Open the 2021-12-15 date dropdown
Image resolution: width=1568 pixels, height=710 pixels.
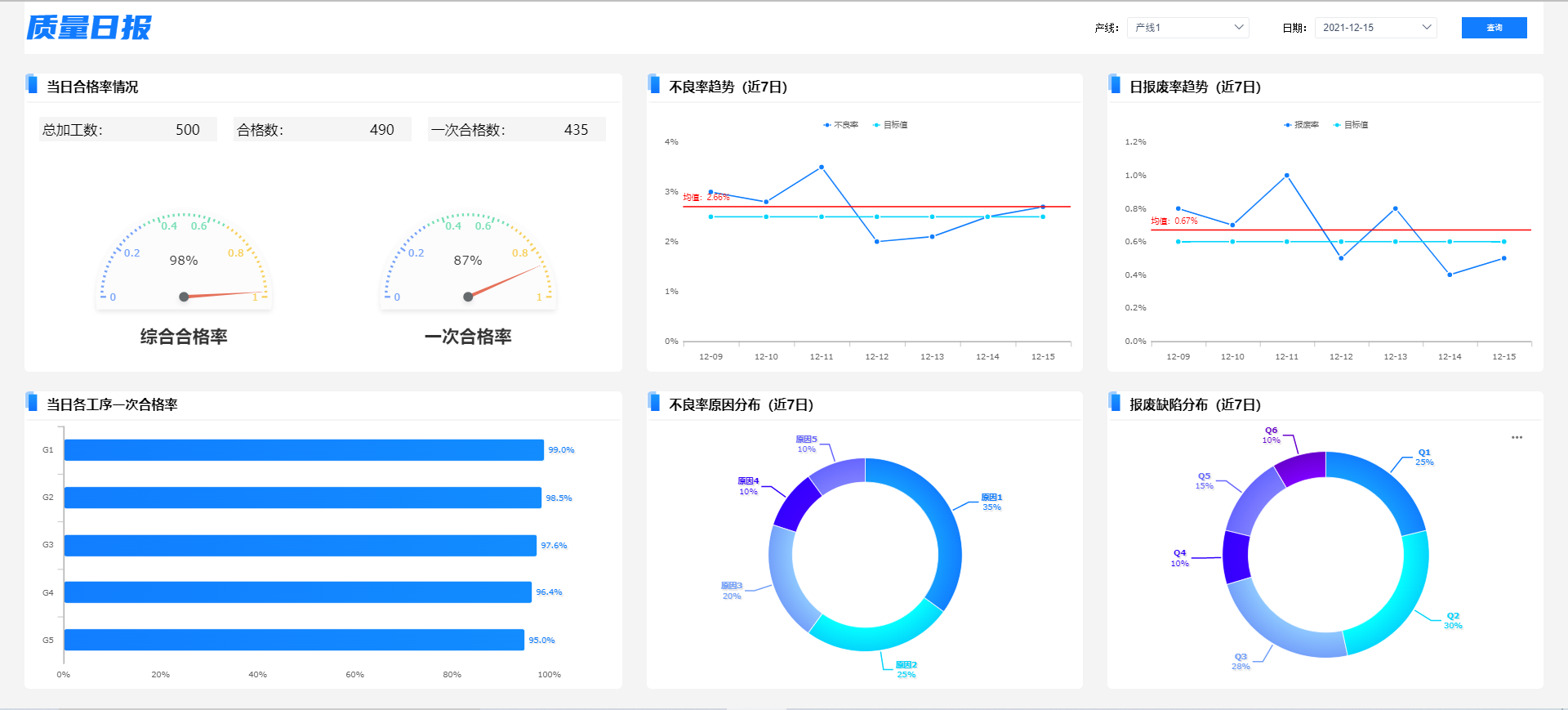pos(1375,28)
